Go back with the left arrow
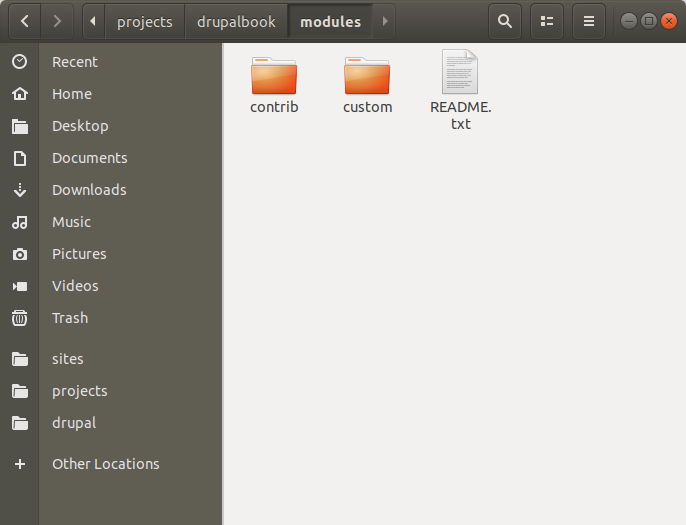Viewport: 686px width, 525px height. 24,21
